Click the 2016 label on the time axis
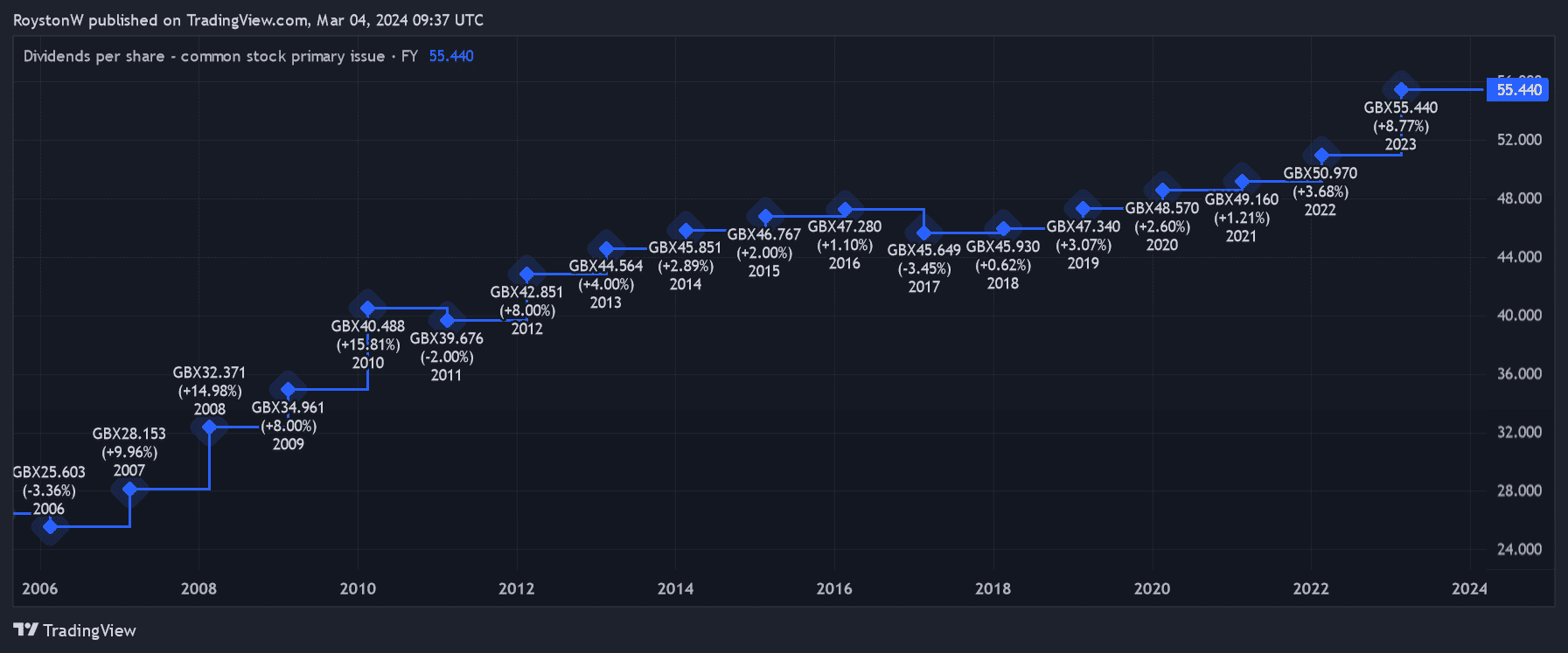The width and height of the screenshot is (1568, 653). click(833, 588)
